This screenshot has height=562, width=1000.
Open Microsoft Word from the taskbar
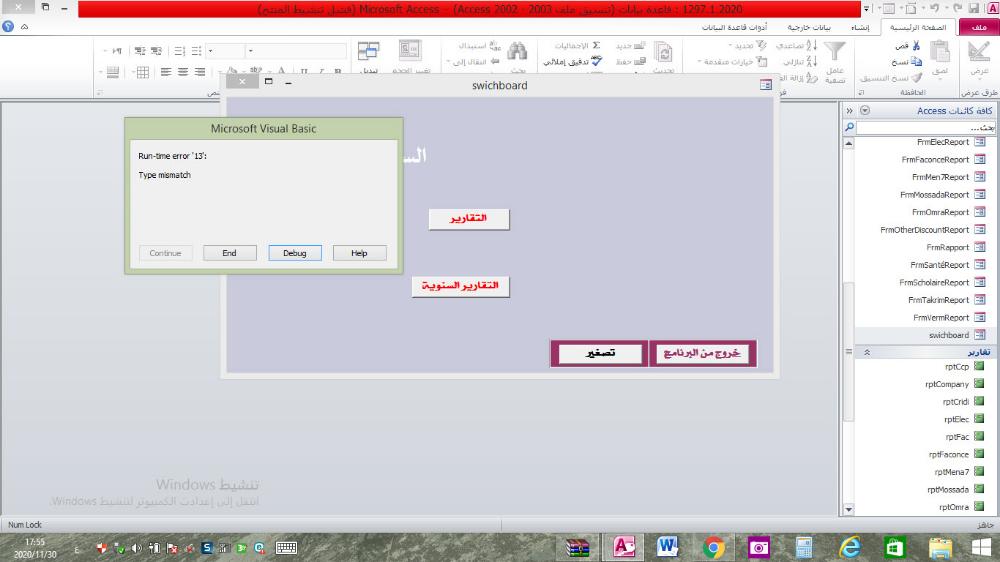click(x=667, y=547)
